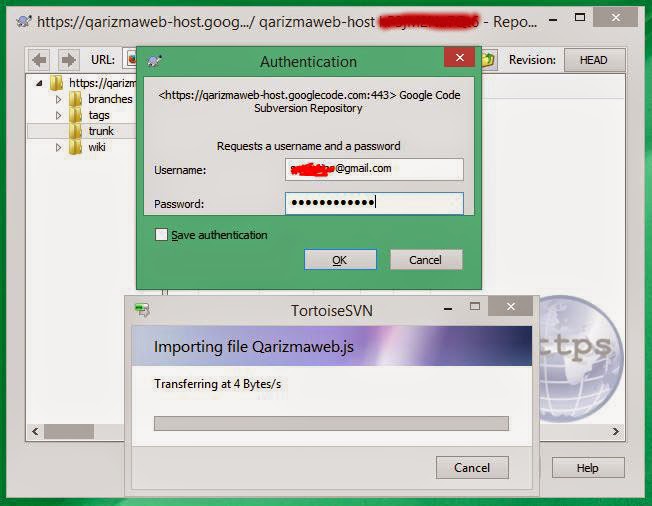Close the Authentication dialog

click(459, 57)
